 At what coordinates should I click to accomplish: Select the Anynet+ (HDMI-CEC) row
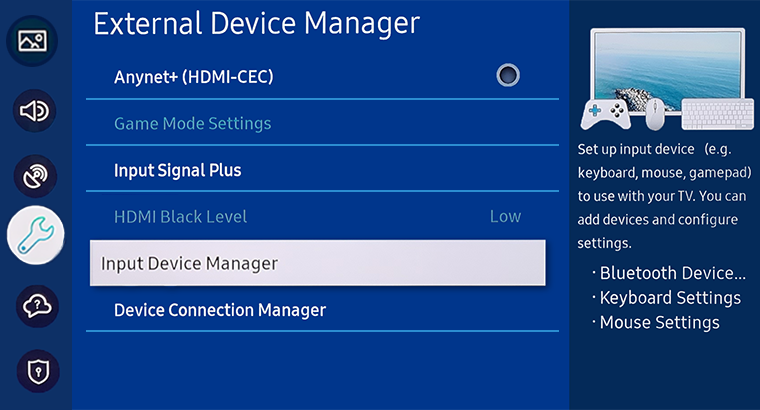point(322,77)
